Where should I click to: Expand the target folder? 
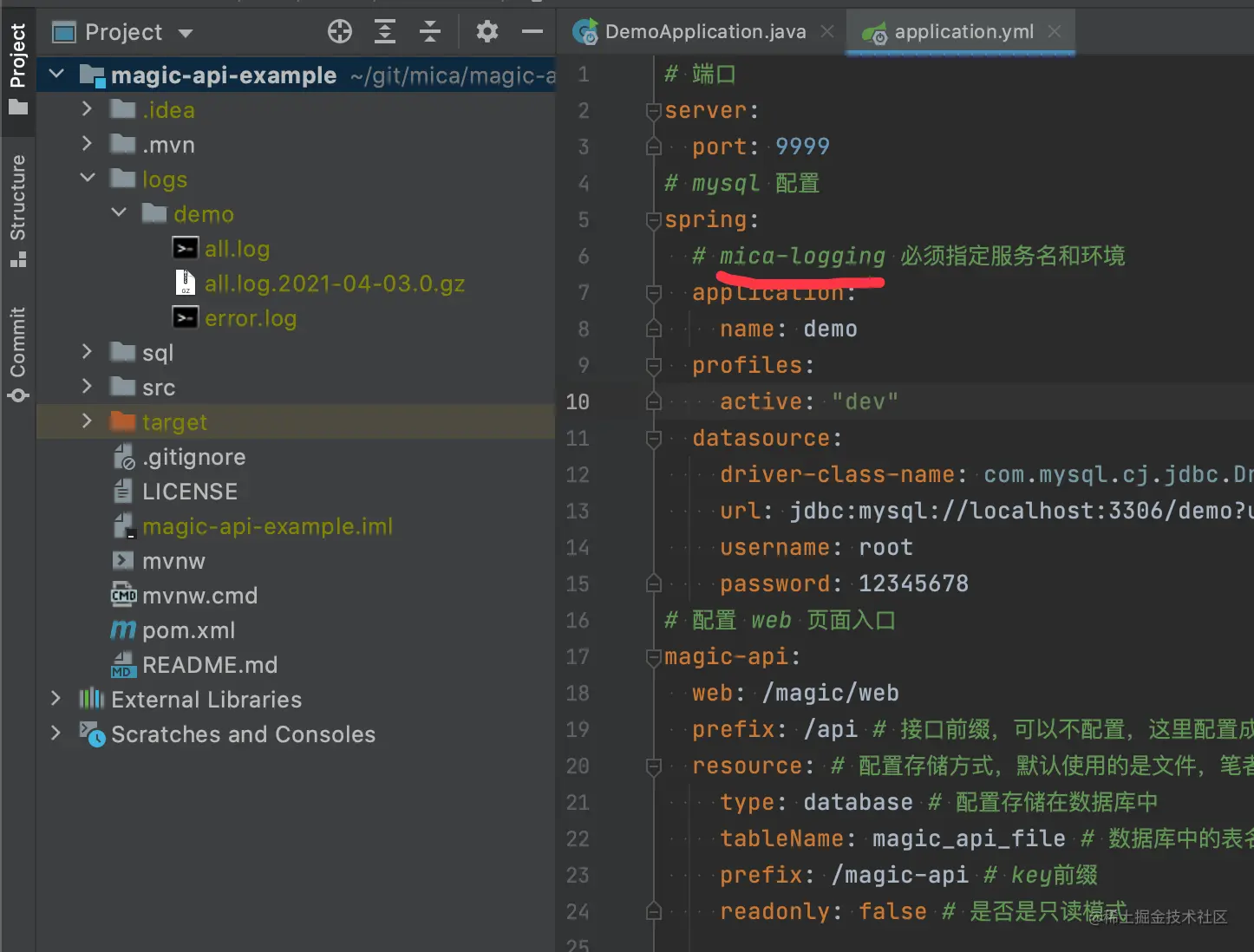tap(87, 421)
